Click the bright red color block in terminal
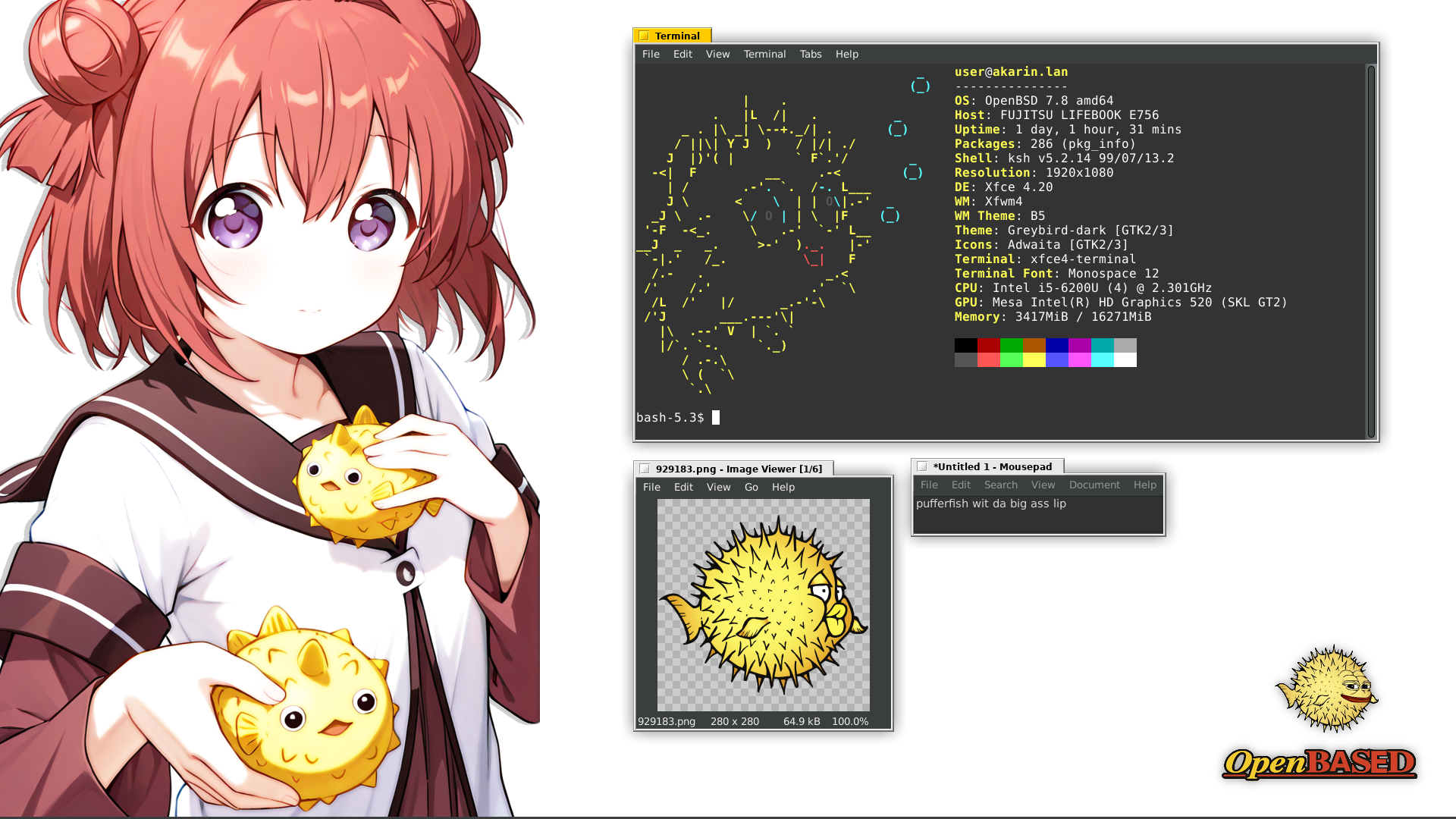 point(988,360)
